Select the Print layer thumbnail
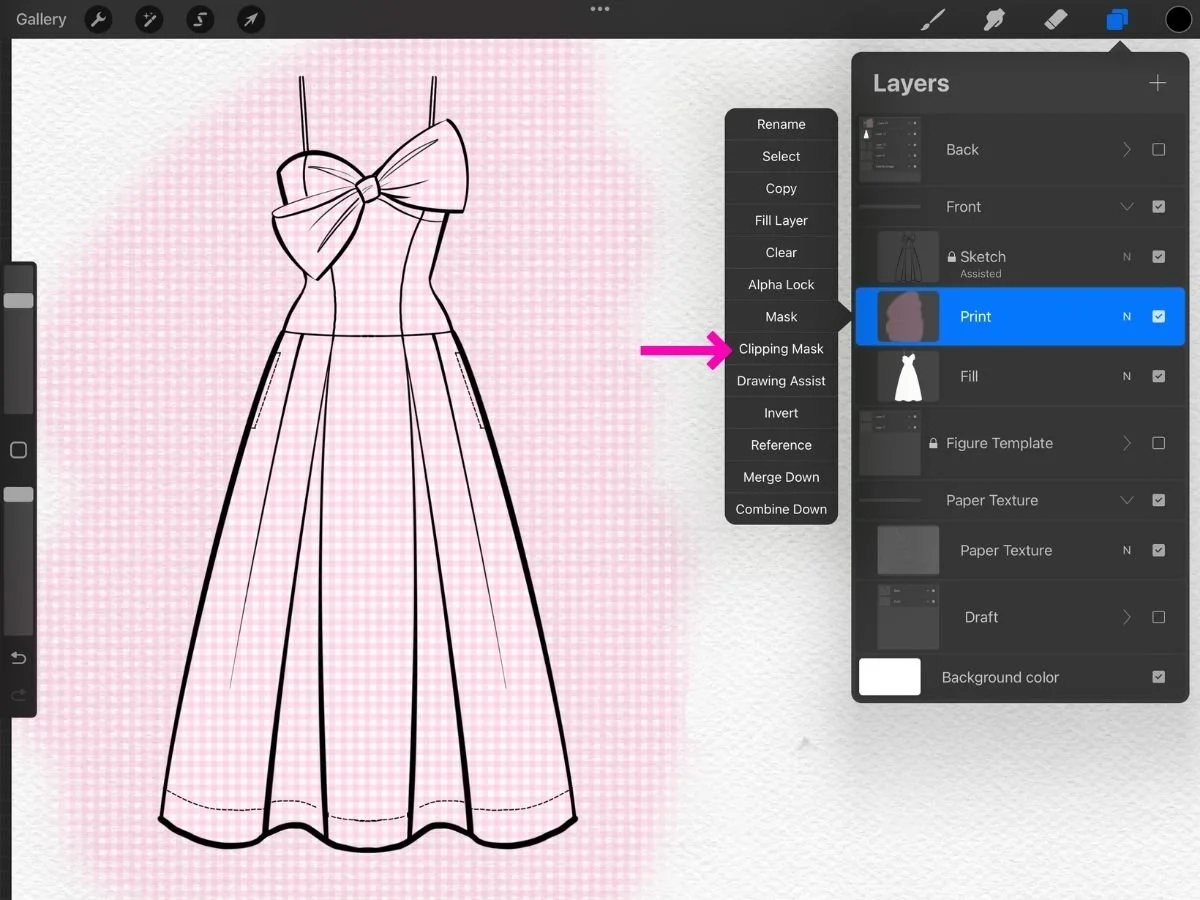This screenshot has height=900, width=1200. (908, 317)
